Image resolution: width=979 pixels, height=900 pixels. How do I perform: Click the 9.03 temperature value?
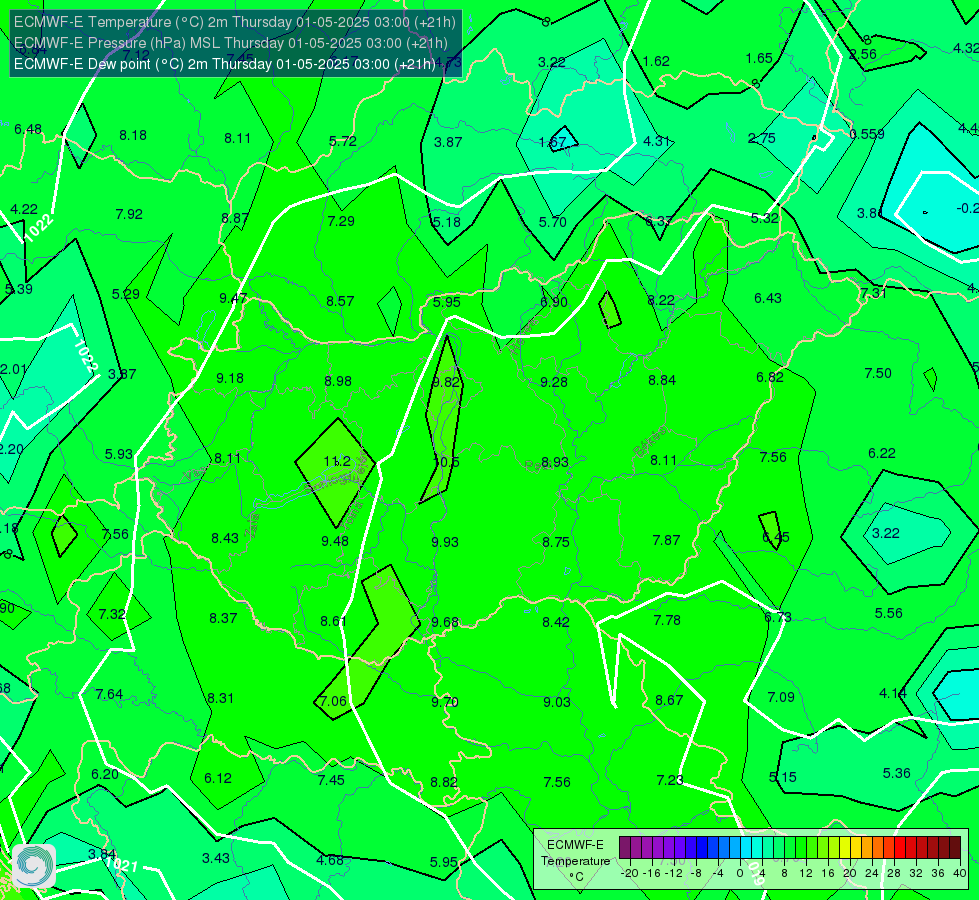click(x=556, y=702)
